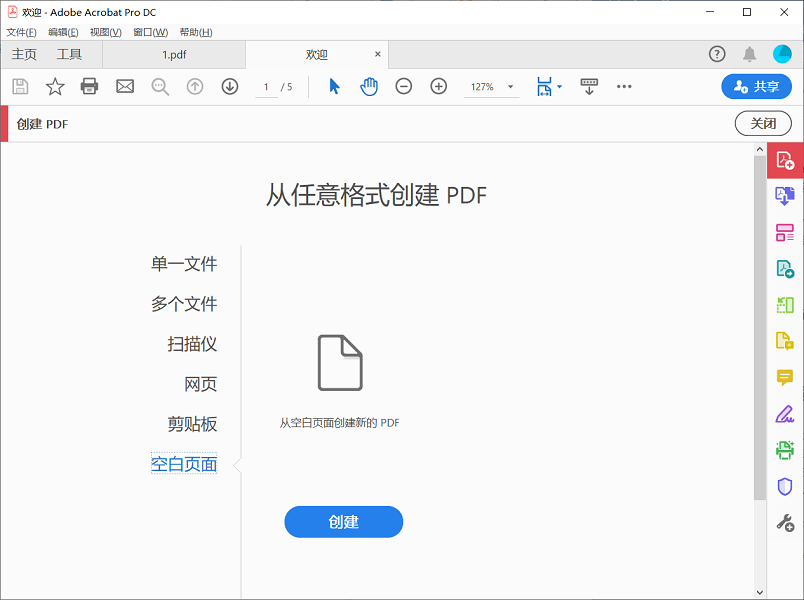Viewport: 804px width, 600px height.
Task: Expand page display options arrow
Action: click(x=559, y=86)
